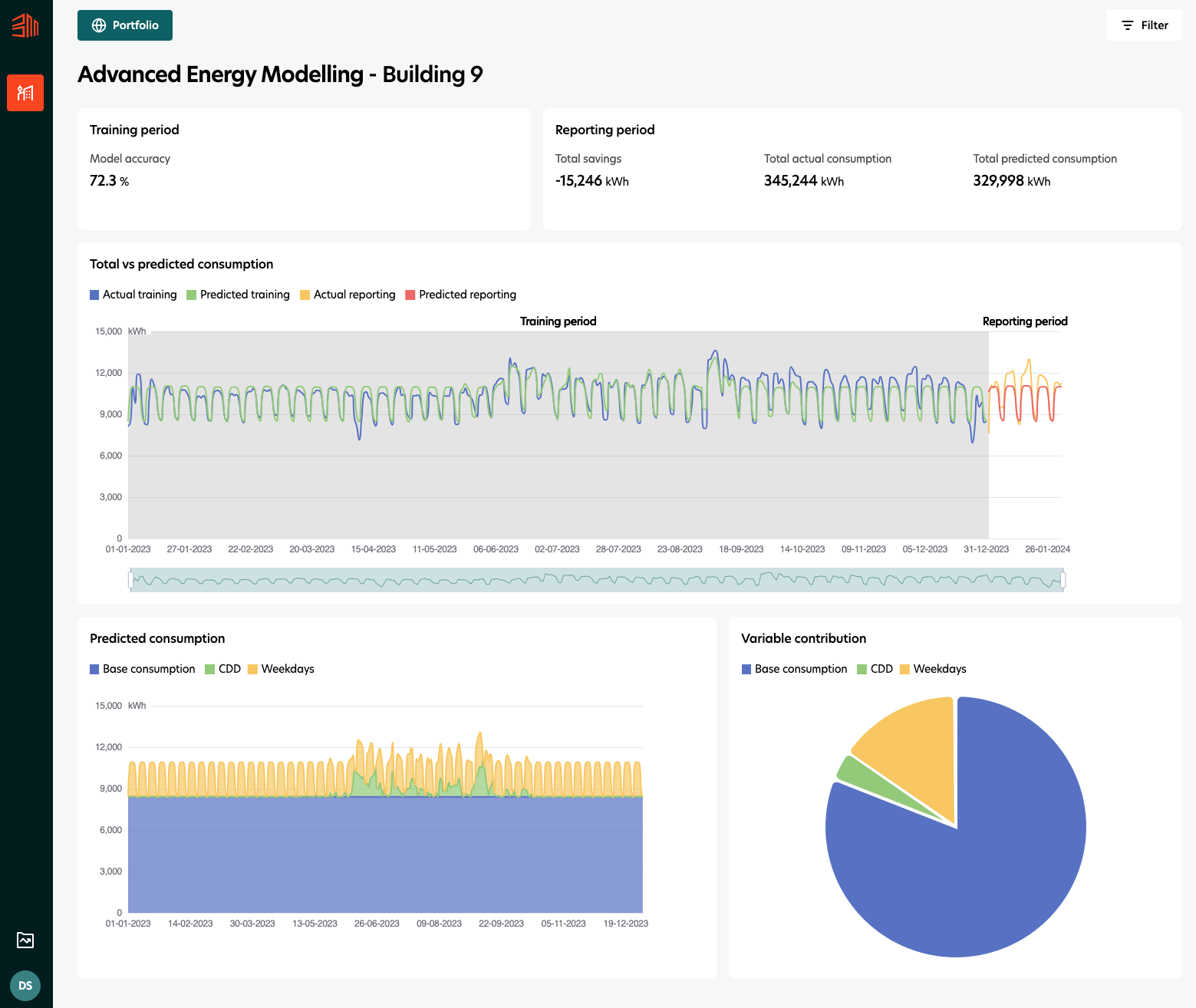Click the Reporting period label above chart
This screenshot has height=1008, width=1196.
click(1025, 321)
